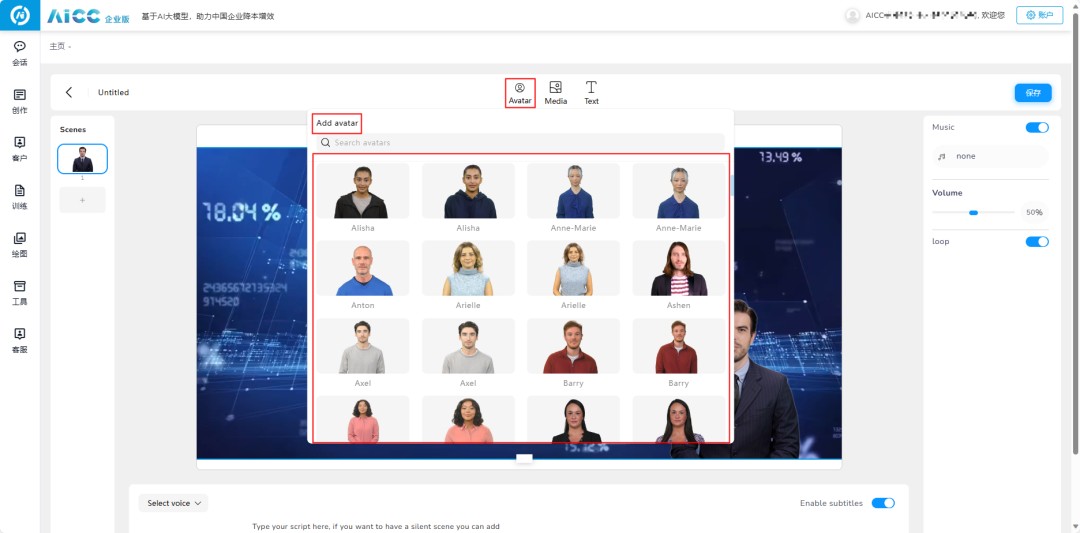The height and width of the screenshot is (533, 1080).
Task: Click the 保存 save button
Action: (1033, 93)
